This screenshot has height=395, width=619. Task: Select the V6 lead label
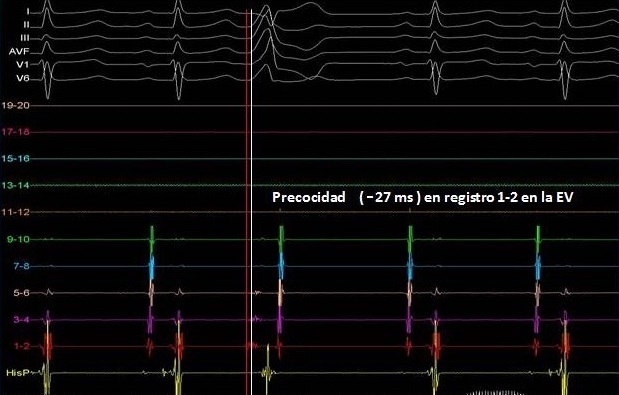point(23,78)
